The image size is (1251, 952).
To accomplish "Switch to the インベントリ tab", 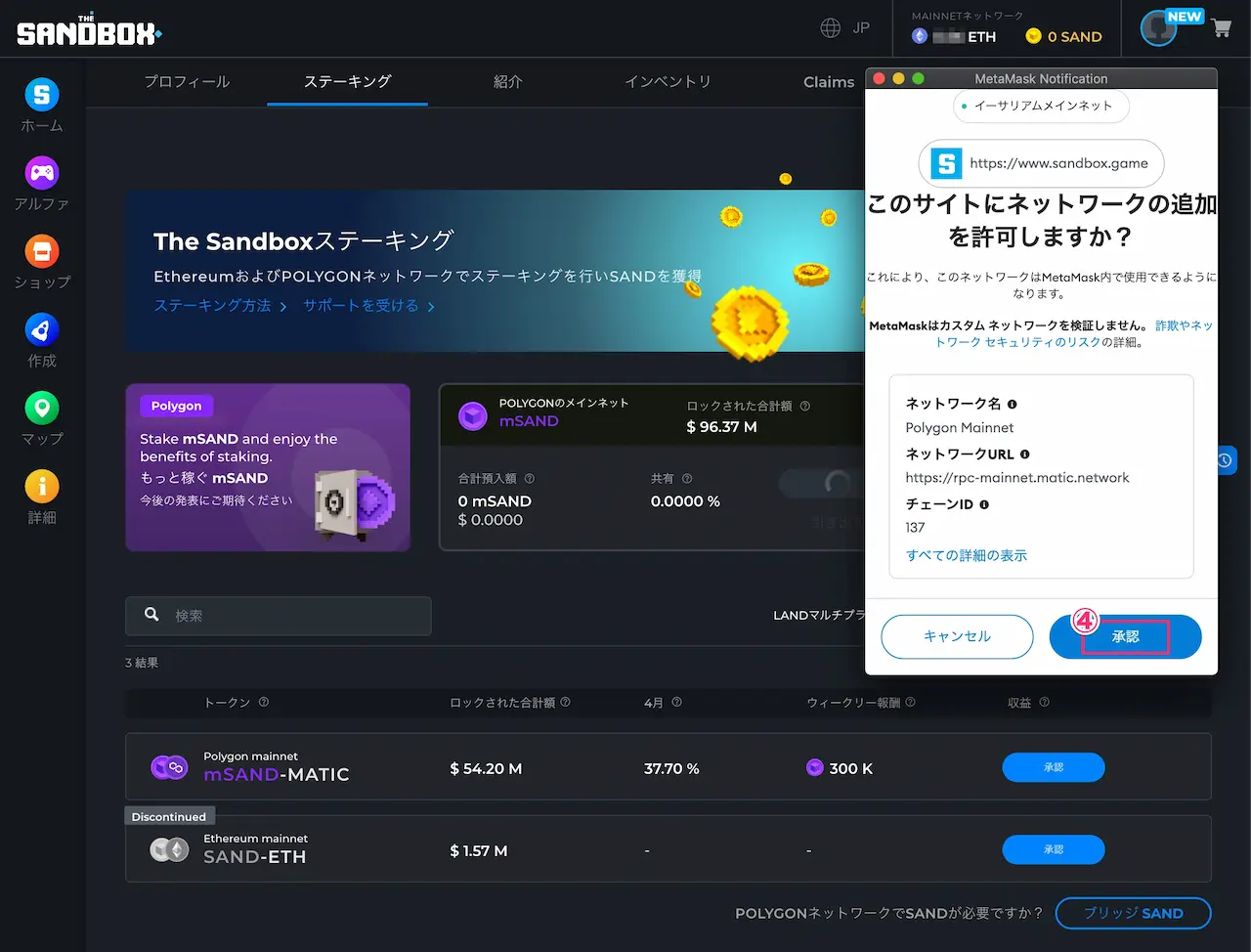I will [x=668, y=81].
